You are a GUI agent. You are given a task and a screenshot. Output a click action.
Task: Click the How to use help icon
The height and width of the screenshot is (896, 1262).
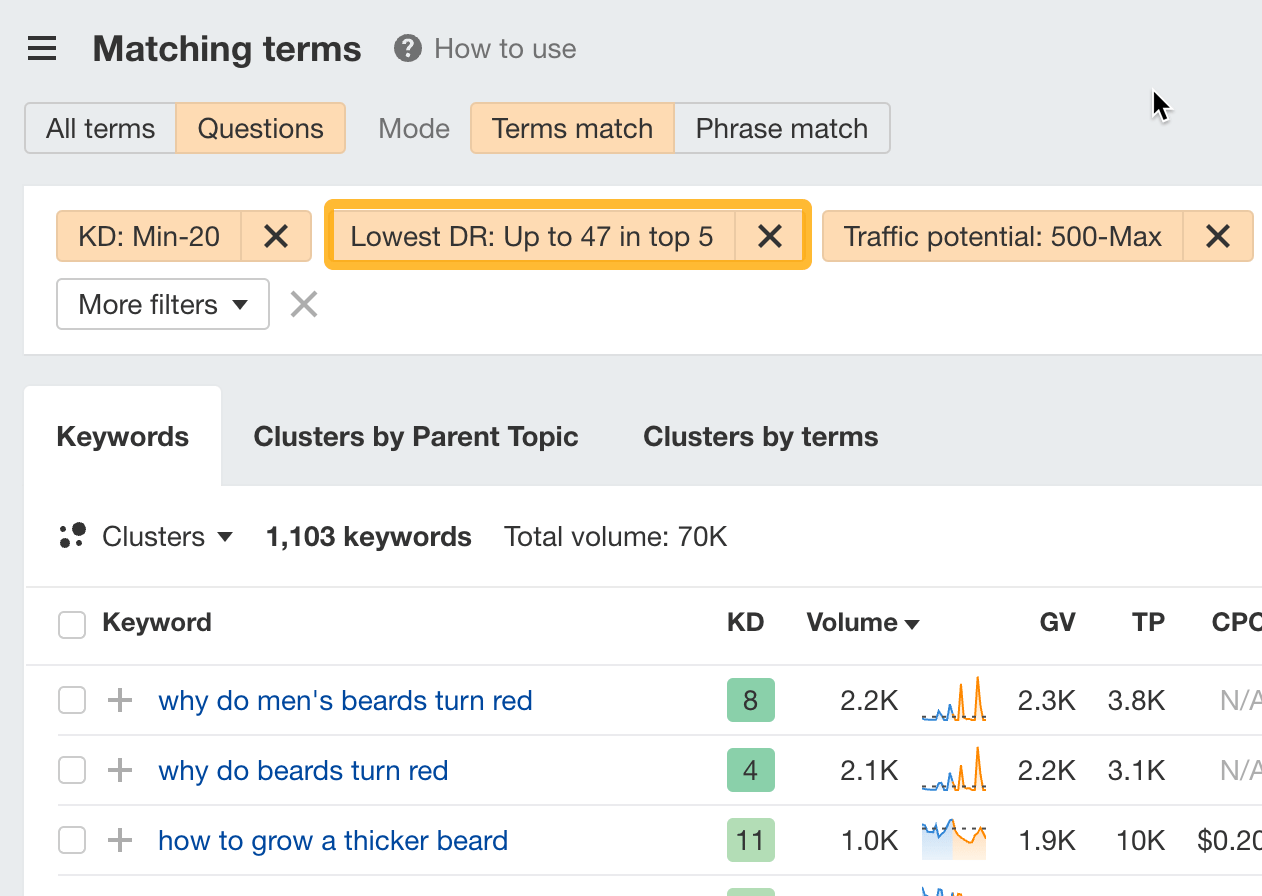[x=407, y=47]
